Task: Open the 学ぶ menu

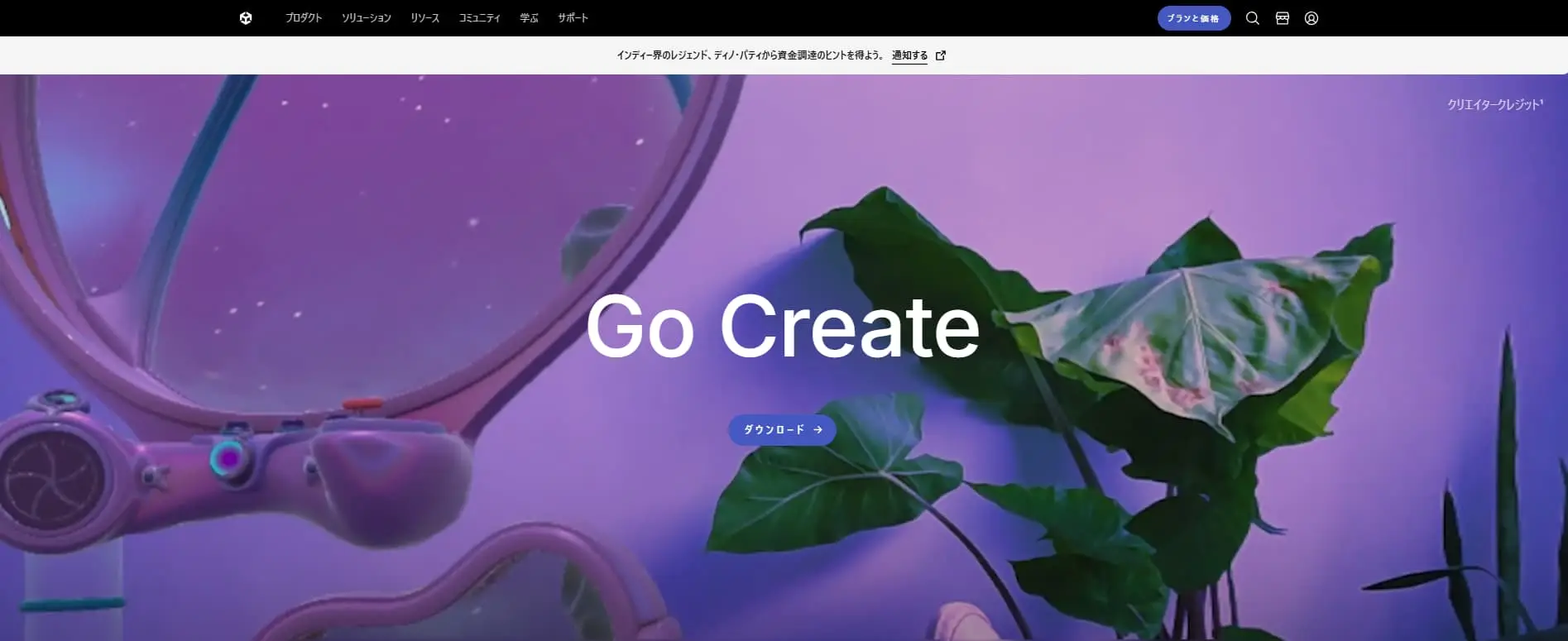Action: tap(529, 18)
